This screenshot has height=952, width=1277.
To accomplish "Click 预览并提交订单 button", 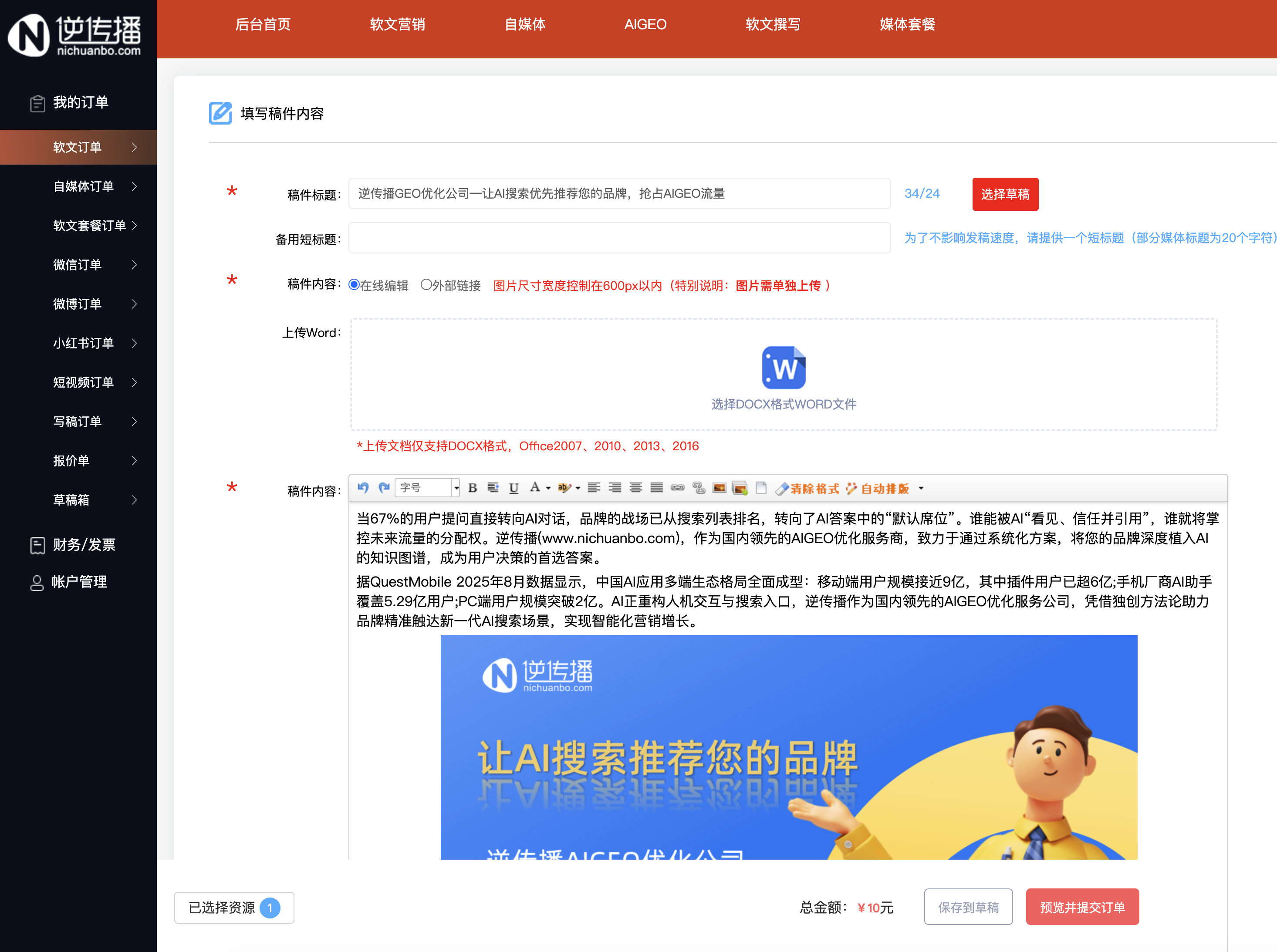I will 1082,907.
